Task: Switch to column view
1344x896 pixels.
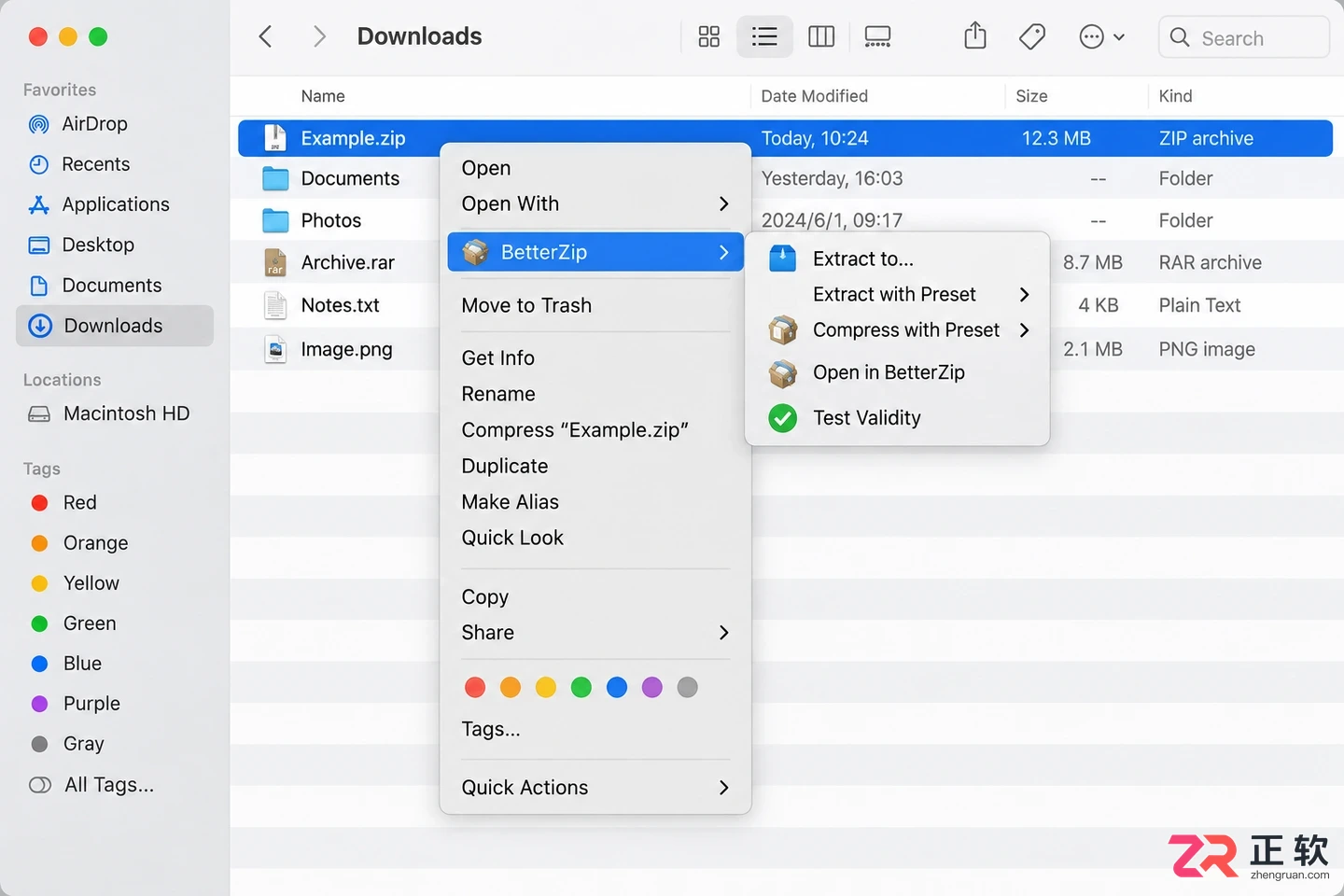Action: (x=821, y=36)
